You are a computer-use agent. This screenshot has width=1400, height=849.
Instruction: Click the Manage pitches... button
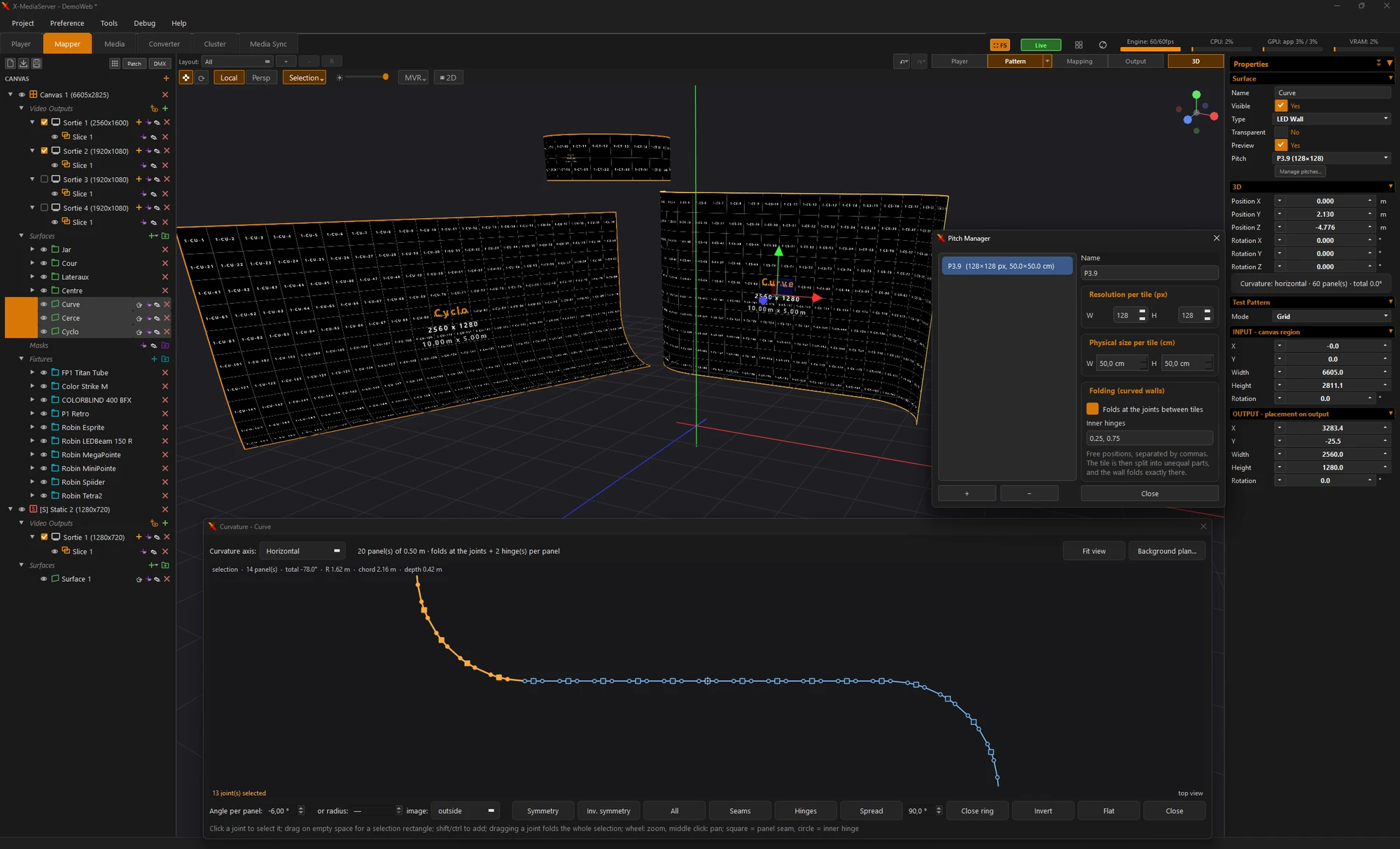click(1300, 171)
